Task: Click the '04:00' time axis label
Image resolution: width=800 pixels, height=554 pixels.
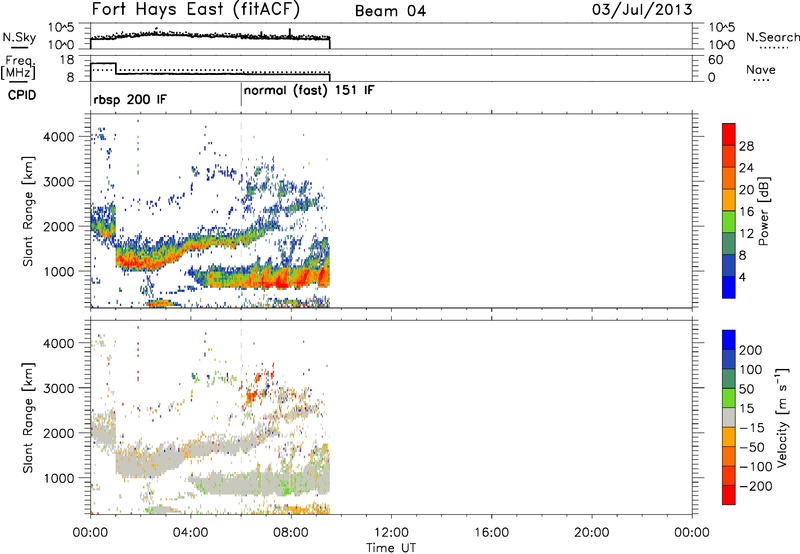Action: click(190, 533)
